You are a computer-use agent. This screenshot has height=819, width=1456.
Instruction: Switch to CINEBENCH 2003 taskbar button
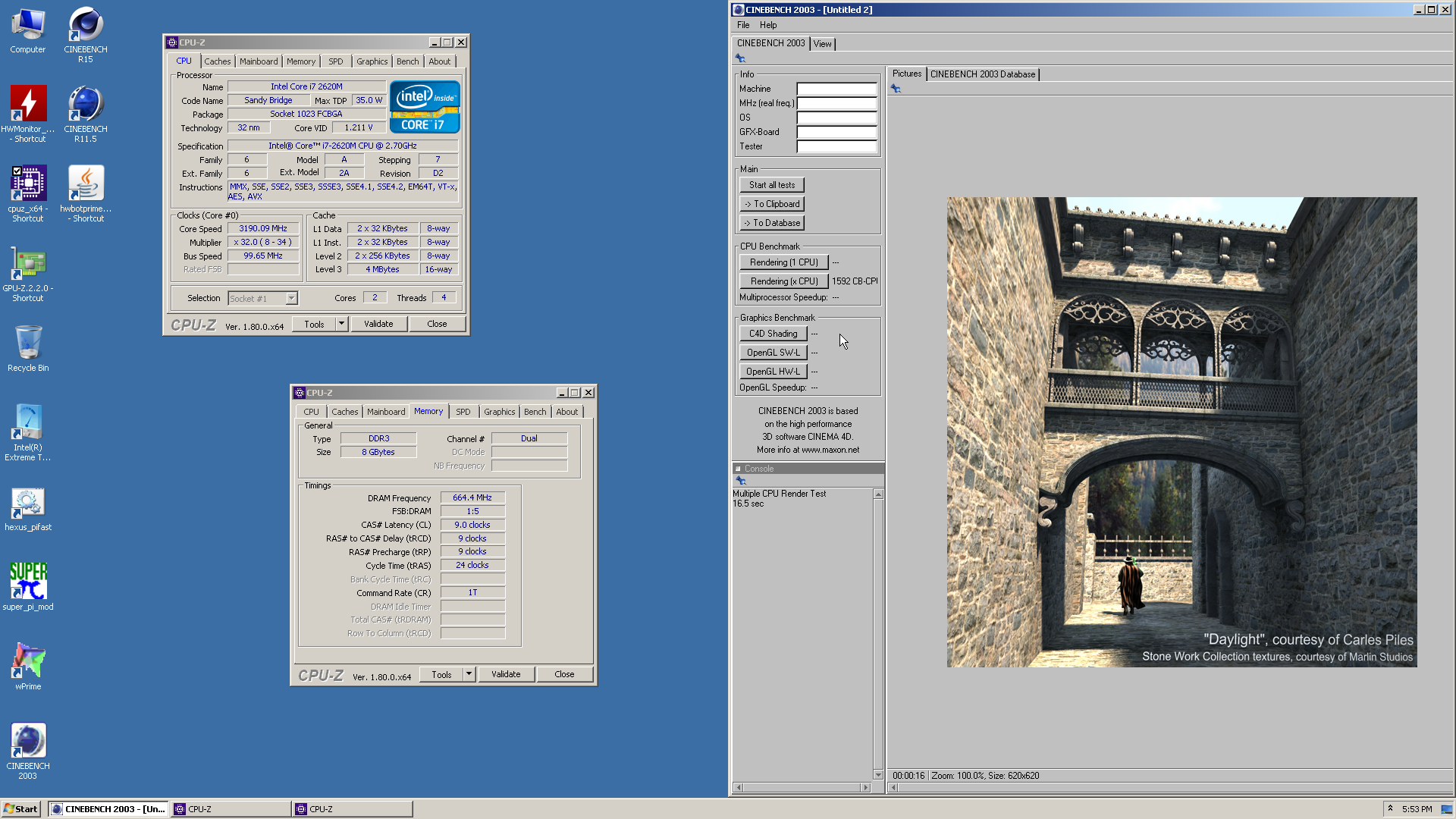pos(108,809)
